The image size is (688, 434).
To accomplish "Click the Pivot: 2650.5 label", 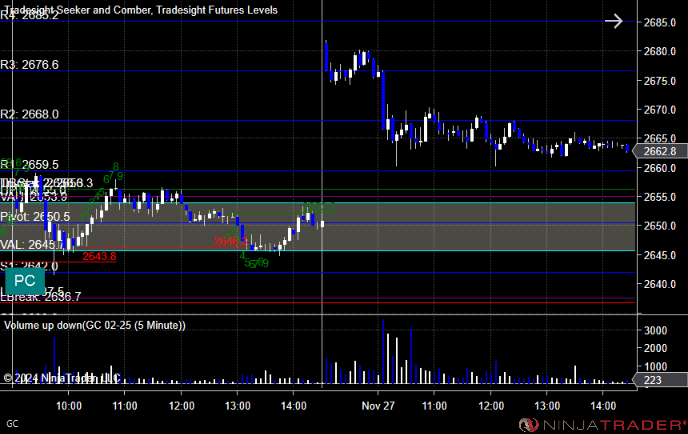I will point(35,217).
